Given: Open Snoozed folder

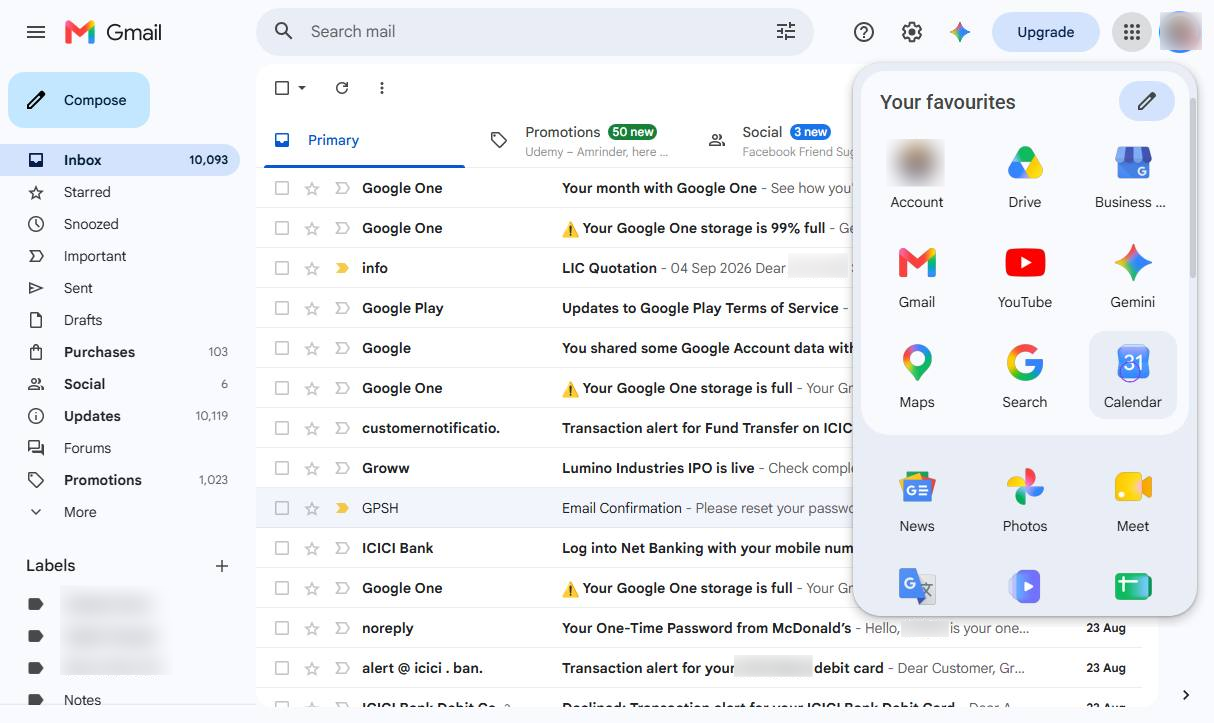Looking at the screenshot, I should click(x=91, y=224).
